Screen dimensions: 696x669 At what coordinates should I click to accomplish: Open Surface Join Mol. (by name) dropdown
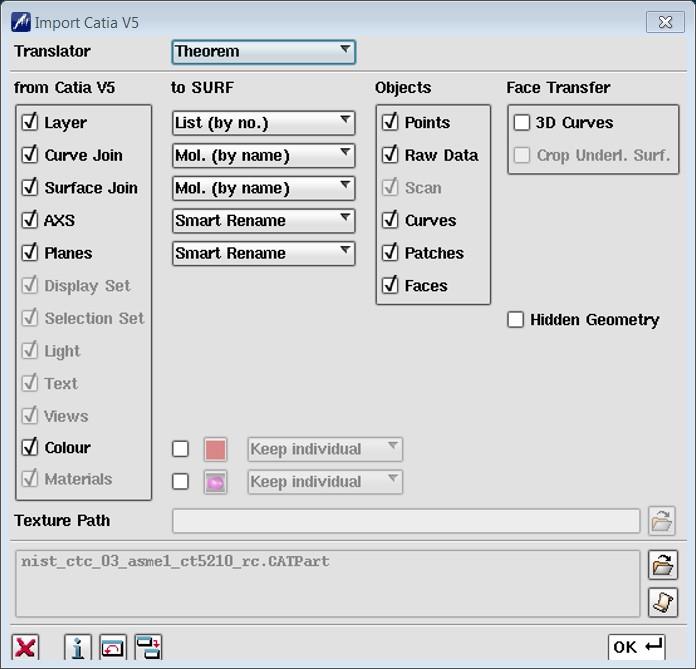pyautogui.click(x=264, y=188)
